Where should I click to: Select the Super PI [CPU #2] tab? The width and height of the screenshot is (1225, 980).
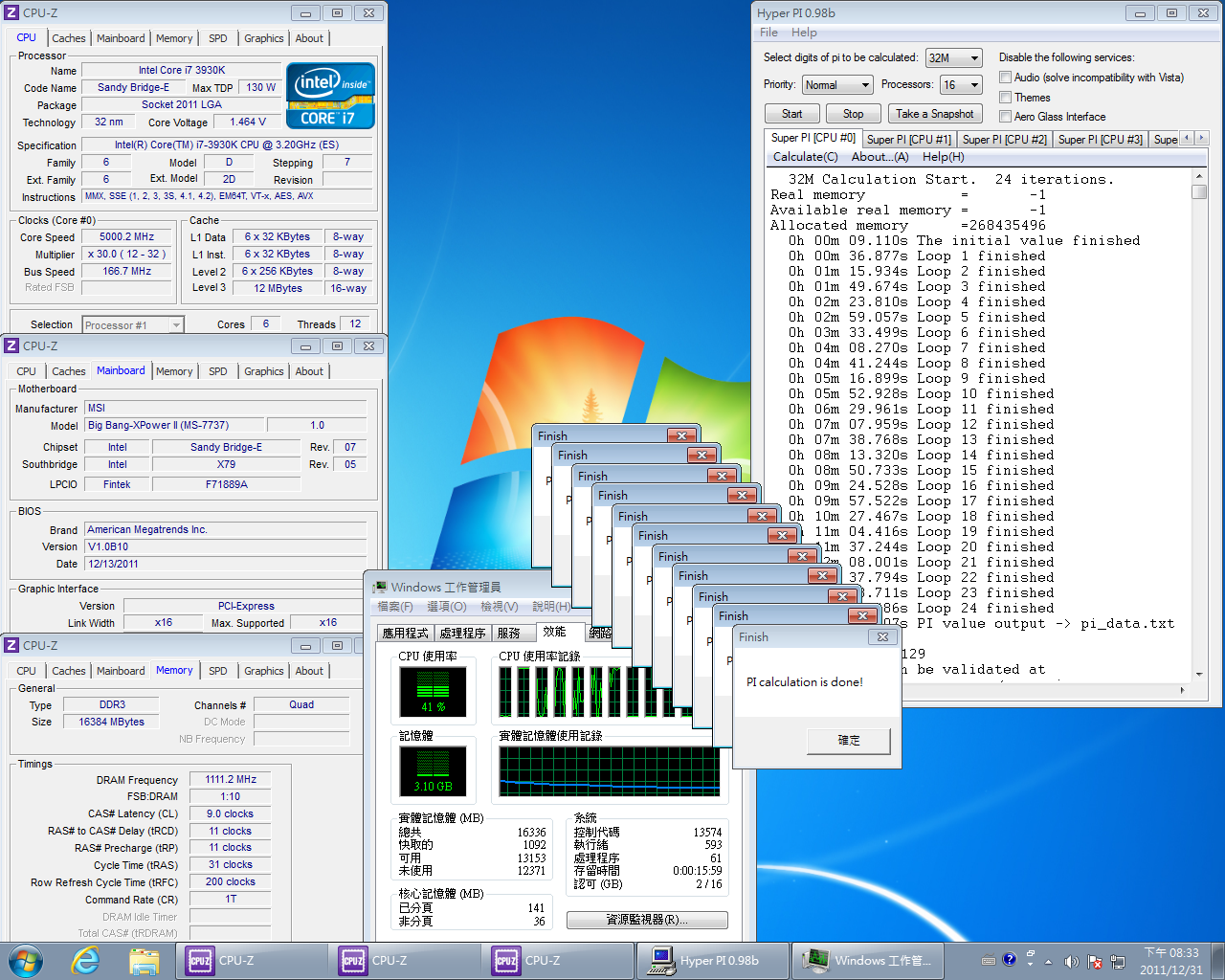[1004, 140]
